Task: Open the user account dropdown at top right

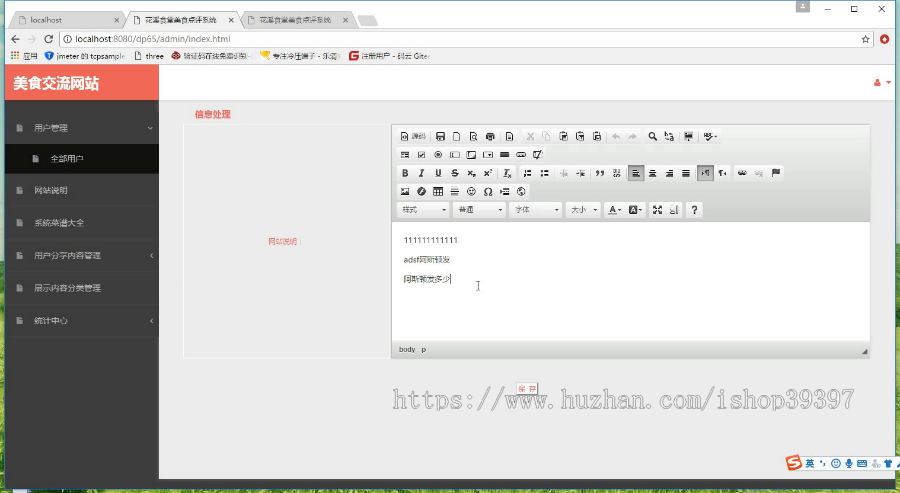Action: click(882, 83)
